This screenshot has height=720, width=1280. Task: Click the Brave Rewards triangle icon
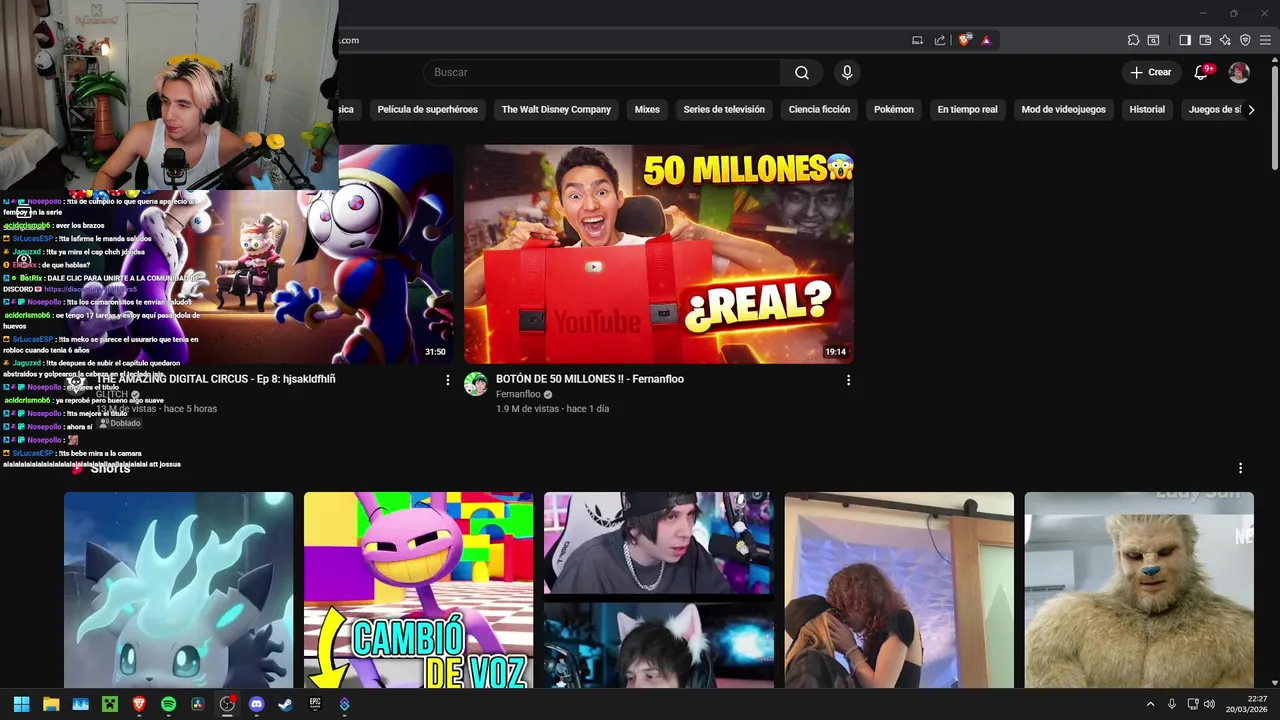[x=986, y=40]
